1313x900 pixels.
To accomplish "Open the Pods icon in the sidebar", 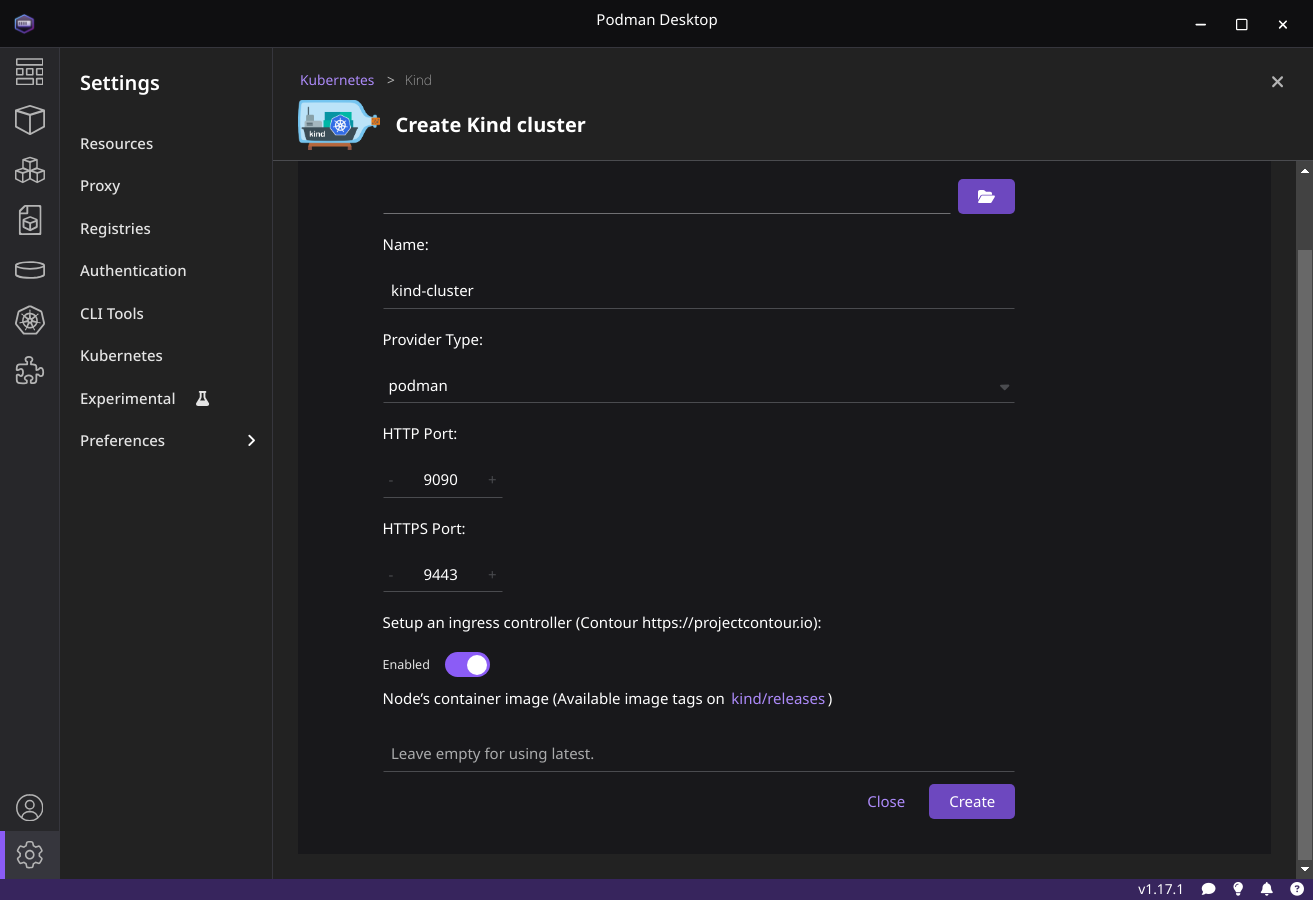I will point(30,170).
